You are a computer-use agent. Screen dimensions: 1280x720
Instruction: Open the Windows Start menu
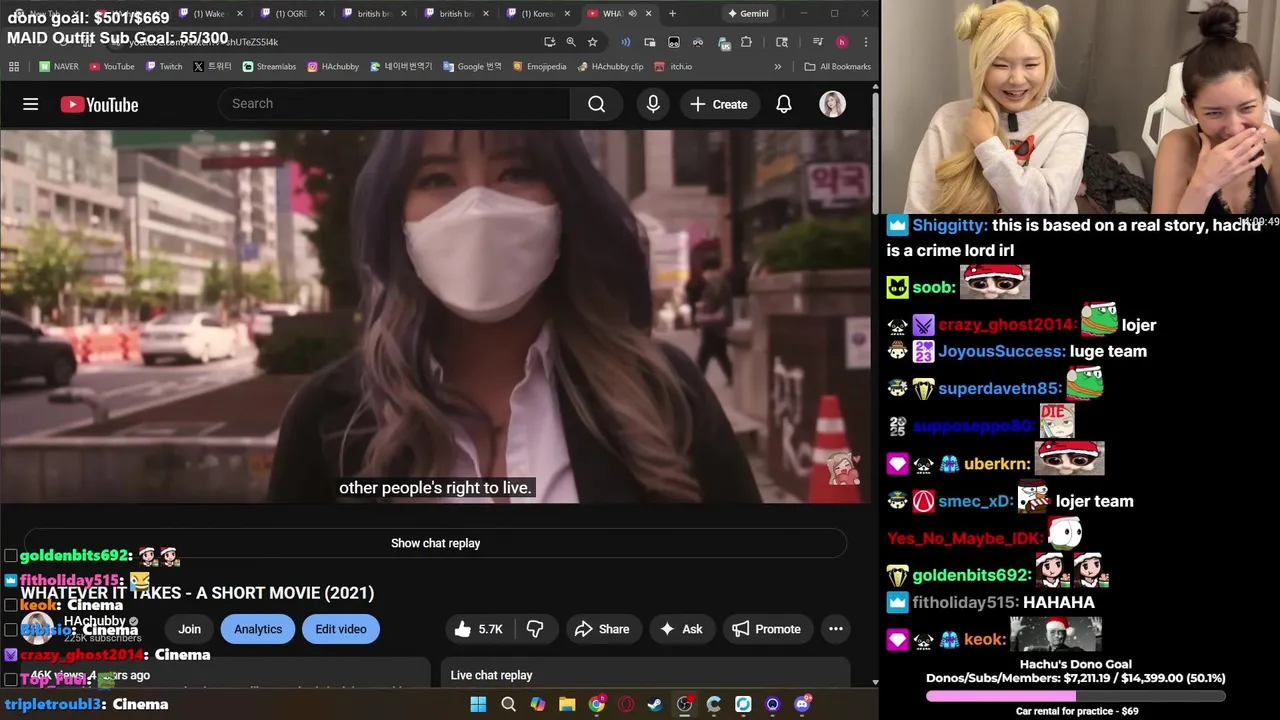(x=478, y=704)
